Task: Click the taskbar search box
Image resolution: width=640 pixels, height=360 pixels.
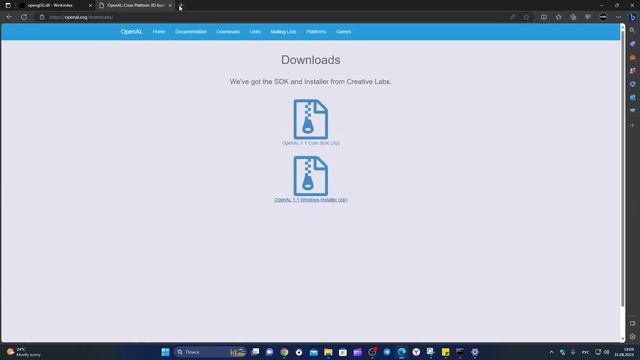Action: (210, 352)
